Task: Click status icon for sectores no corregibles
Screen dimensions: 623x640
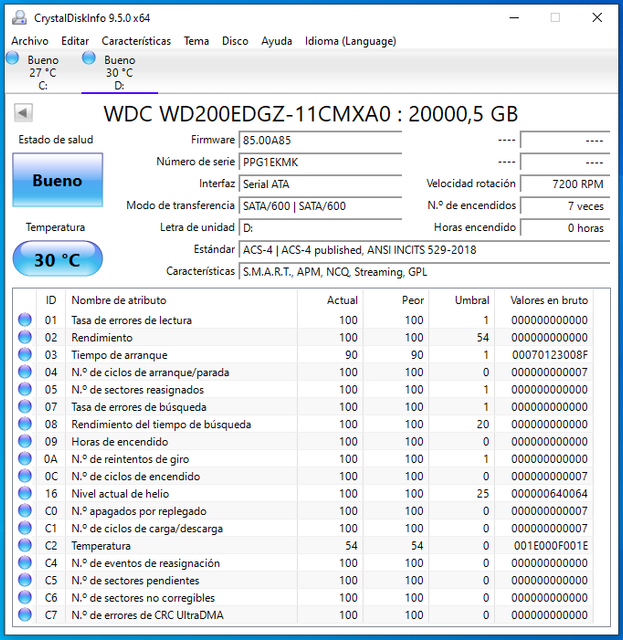Action: 25,597
